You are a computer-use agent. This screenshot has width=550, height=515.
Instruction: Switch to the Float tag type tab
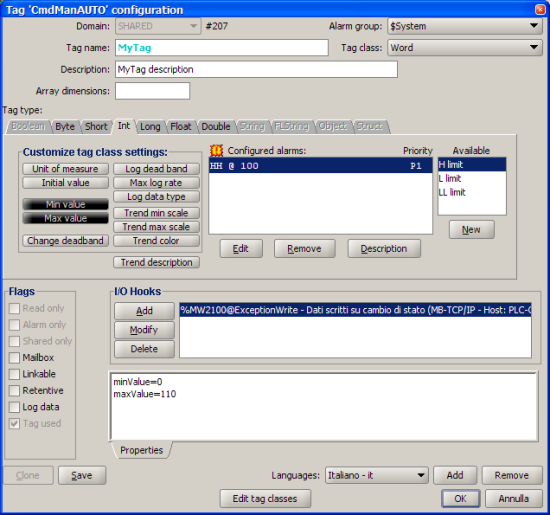coord(181,127)
